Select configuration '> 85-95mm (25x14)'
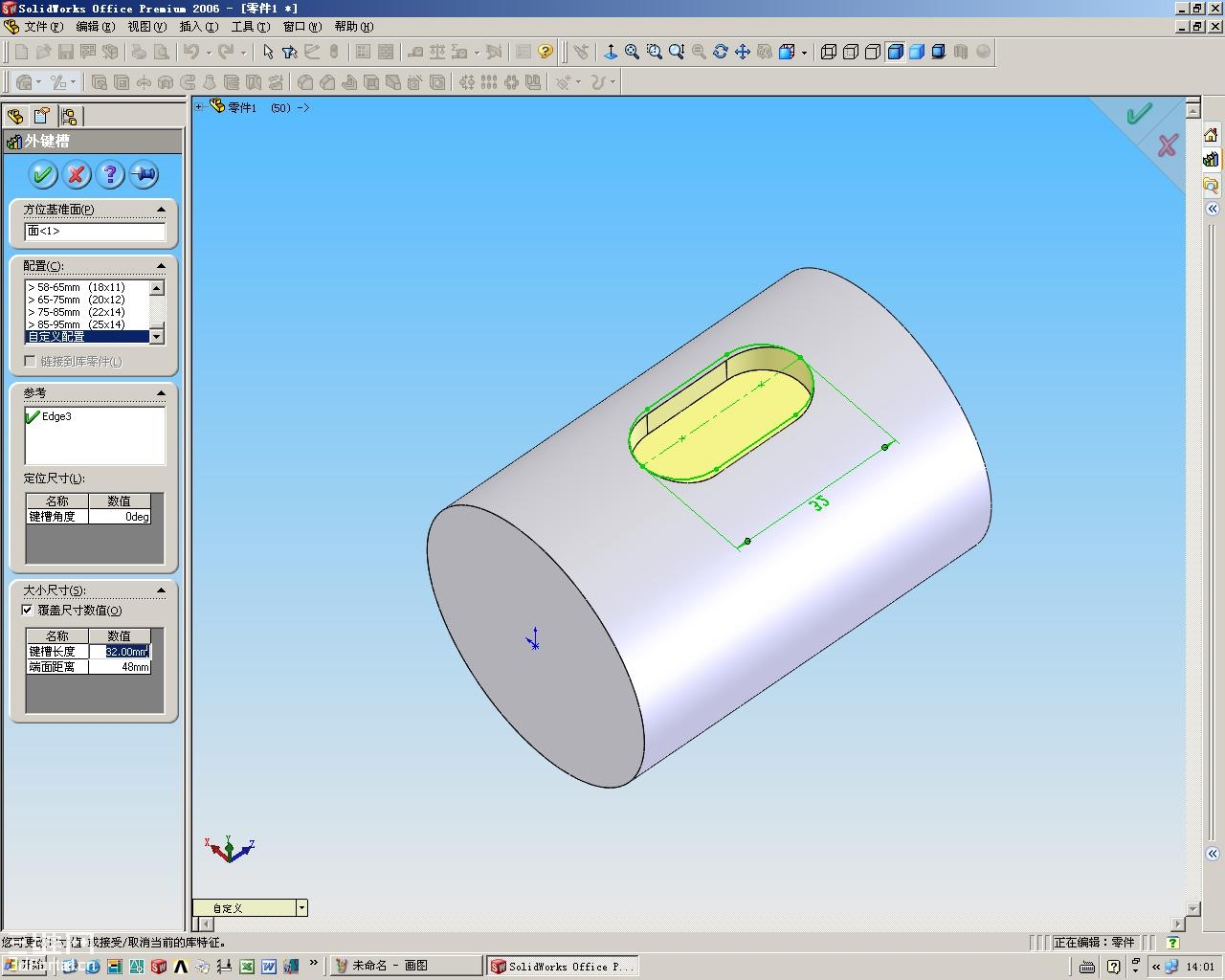This screenshot has height=980, width=1225. point(87,324)
